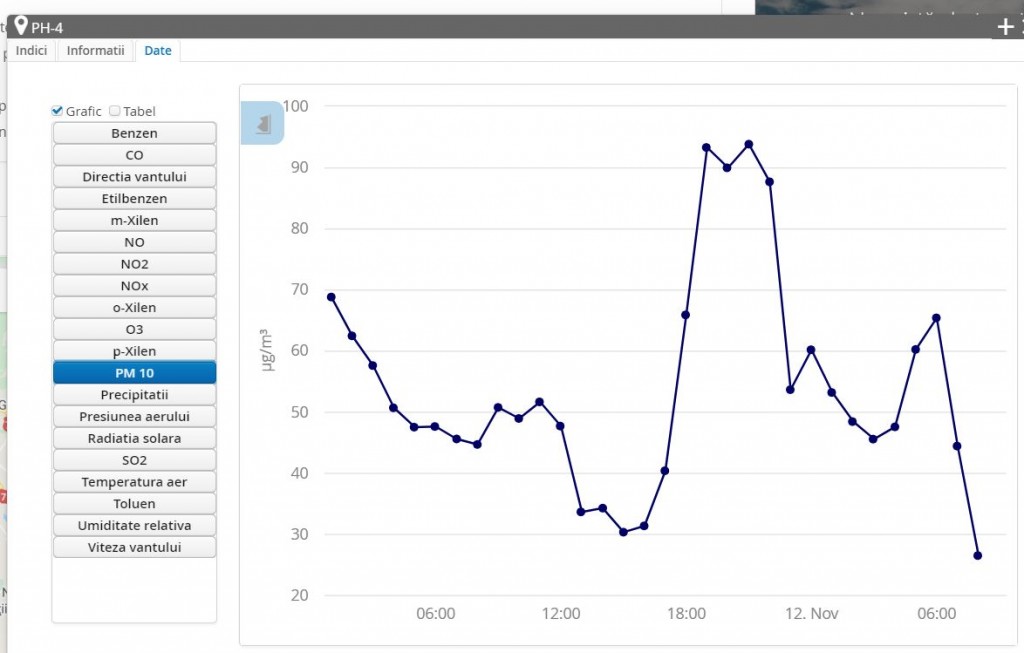Choose the Directia vantului parameter
The image size is (1024, 653).
click(134, 177)
